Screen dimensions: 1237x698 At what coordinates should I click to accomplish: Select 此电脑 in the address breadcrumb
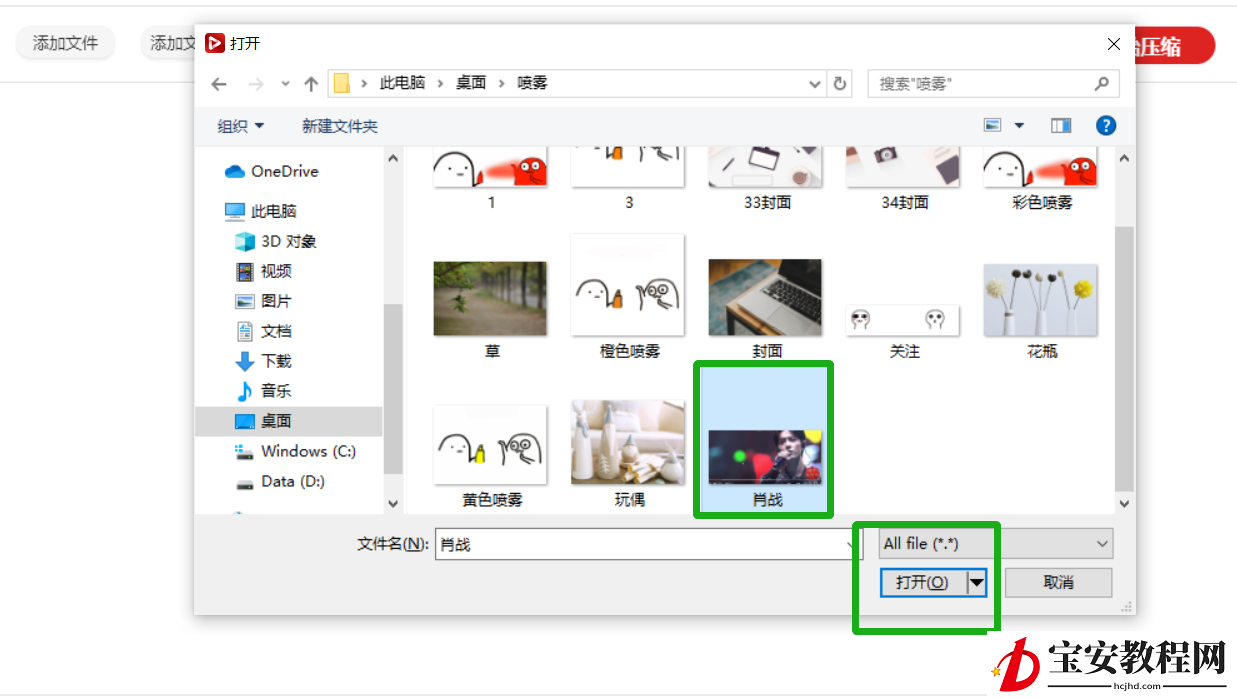[402, 83]
